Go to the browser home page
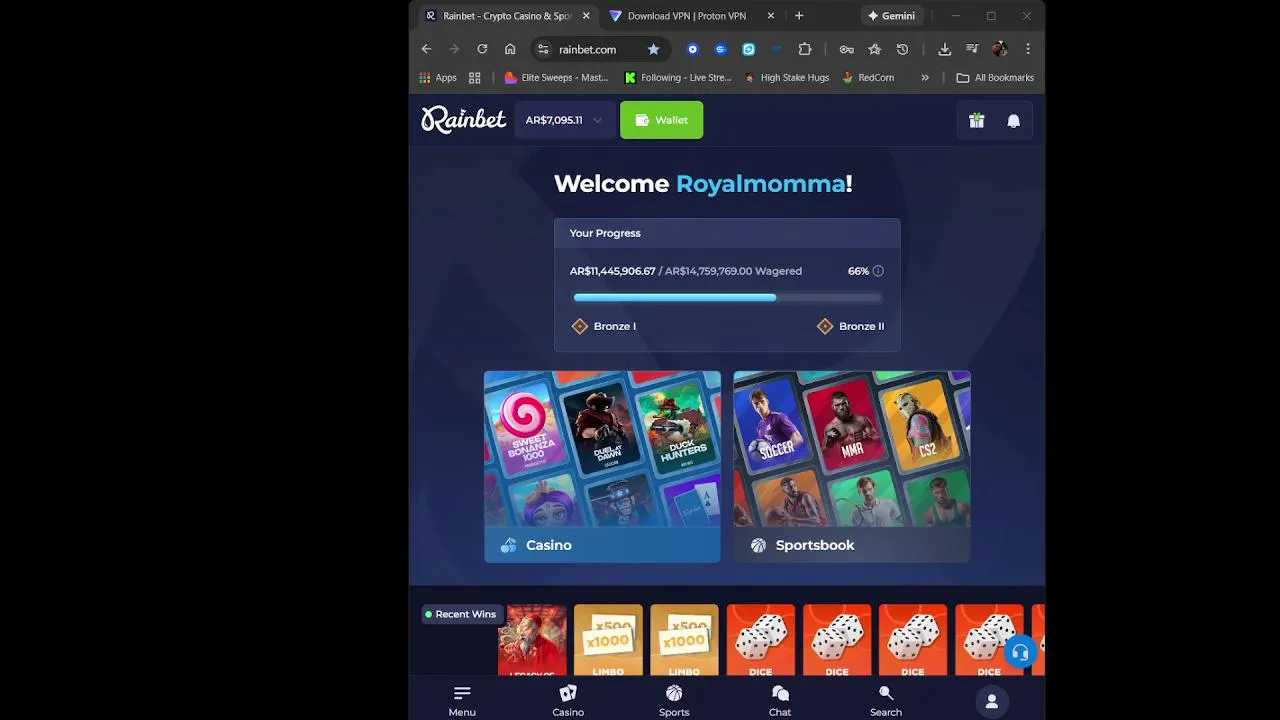The image size is (1280, 720). point(510,49)
